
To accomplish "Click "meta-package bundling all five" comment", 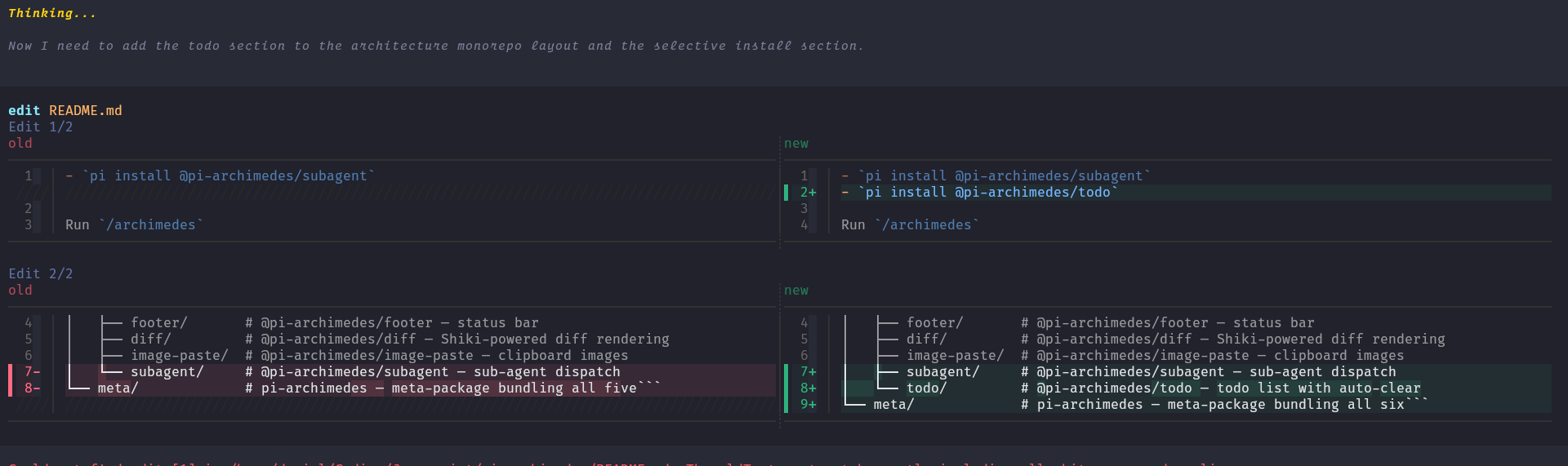I will (514, 388).
